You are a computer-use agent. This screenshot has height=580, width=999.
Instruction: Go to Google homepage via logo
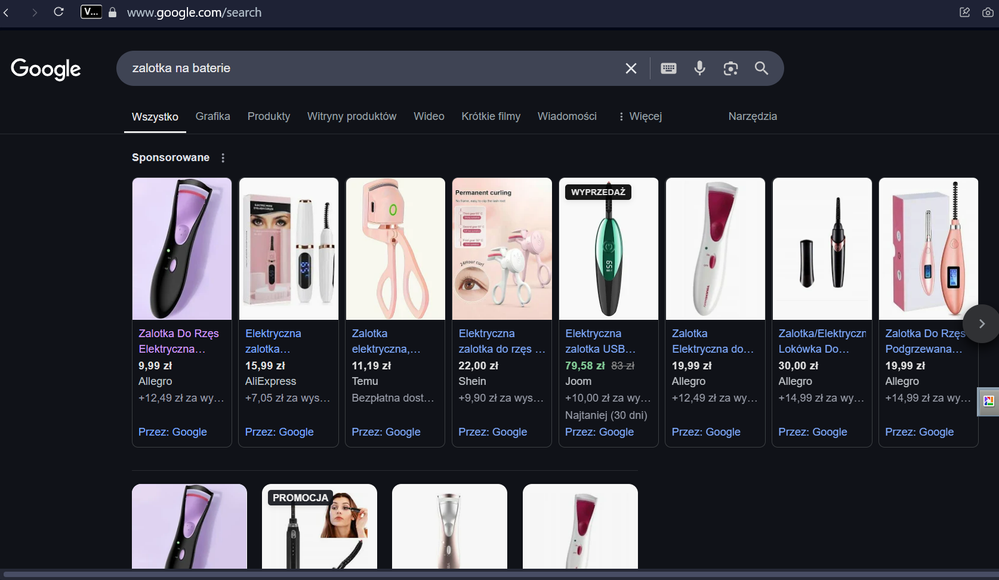pyautogui.click(x=46, y=69)
